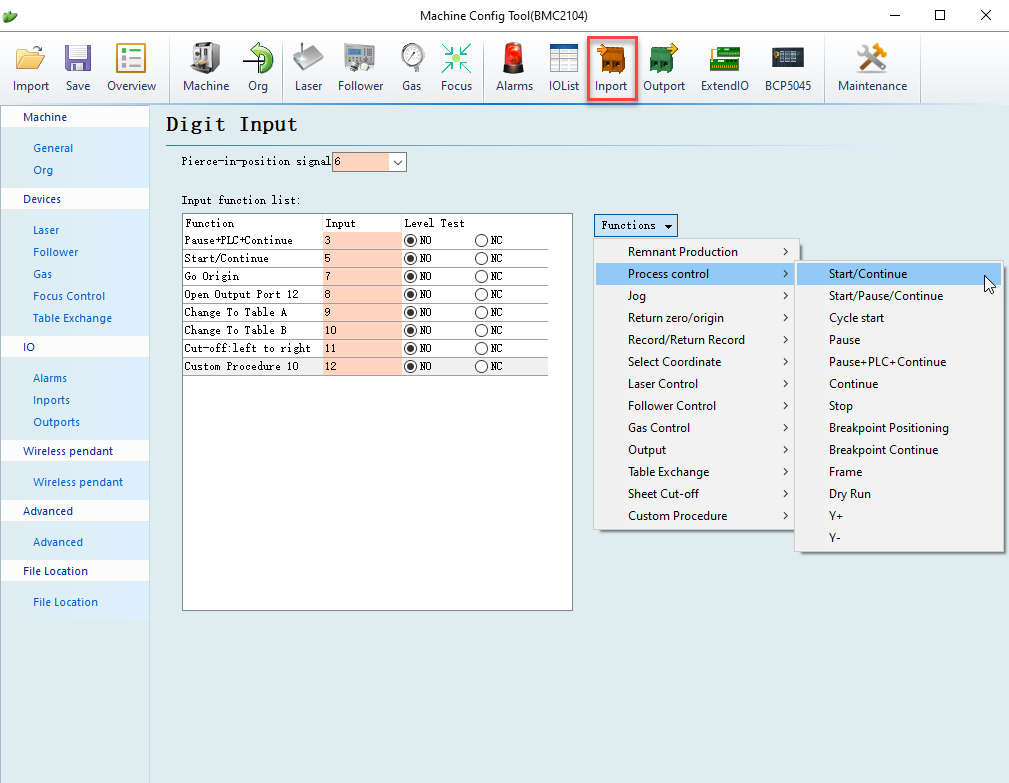This screenshot has height=783, width=1009.
Task: Choose Start/Pause/Continue from the submenu
Action: 899,296
